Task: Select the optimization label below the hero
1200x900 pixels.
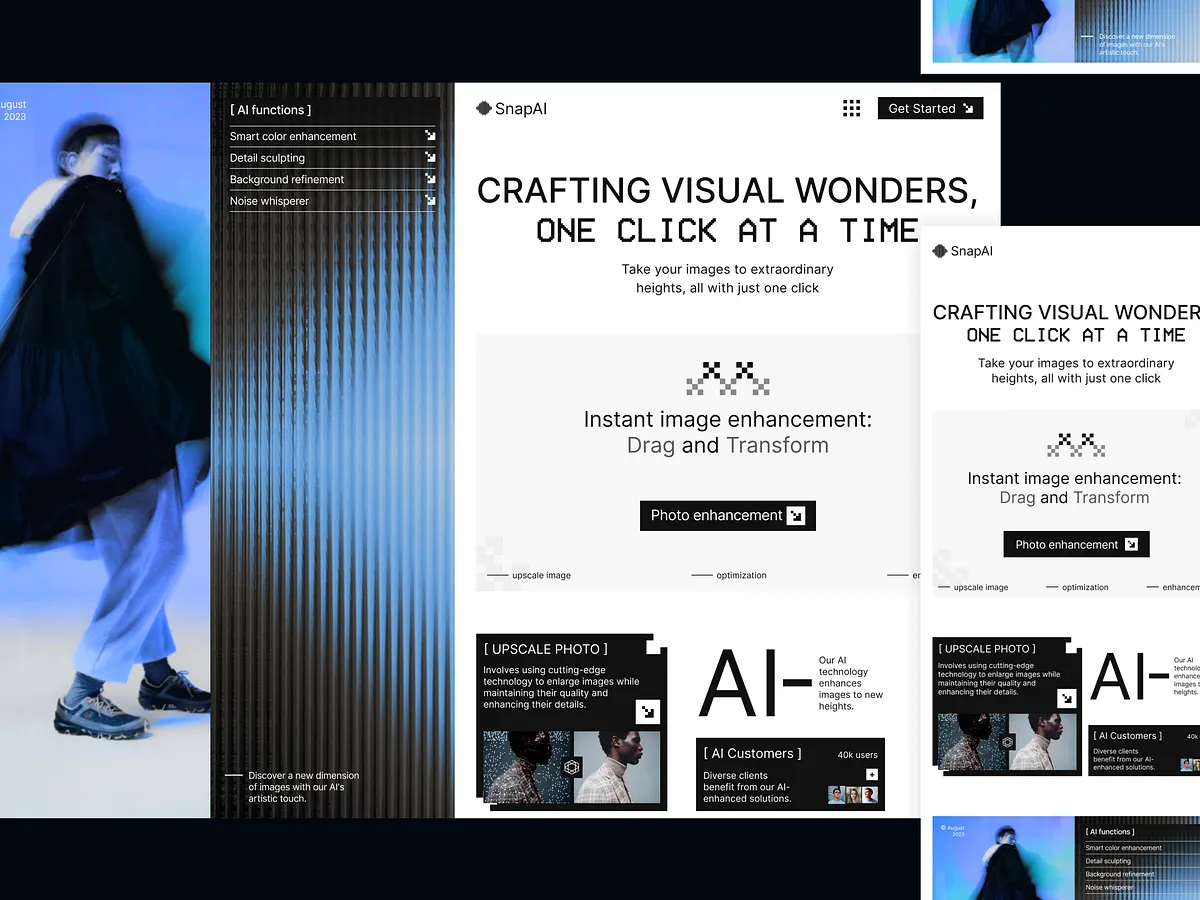Action: point(742,575)
